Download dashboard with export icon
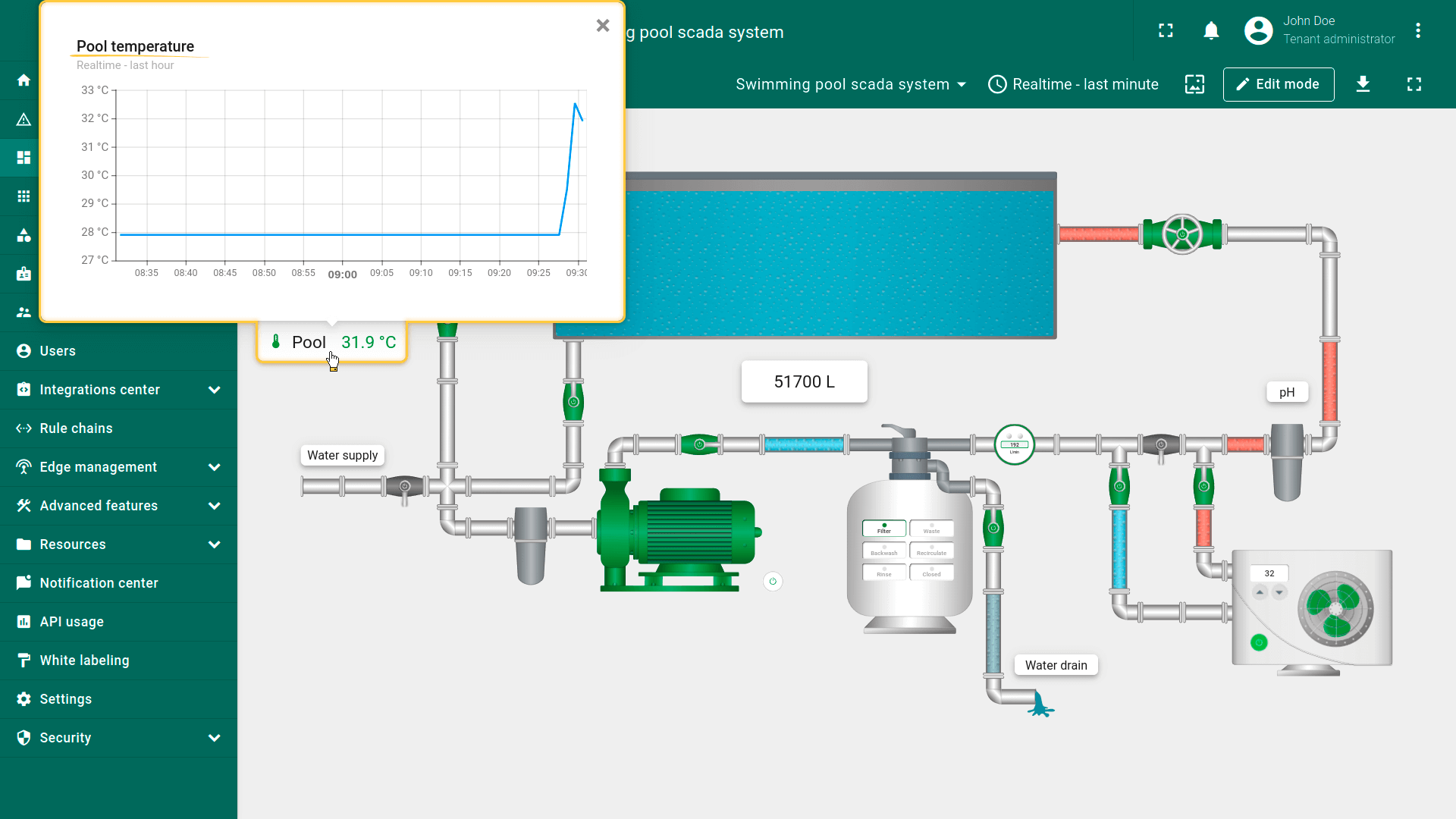Screen dimensions: 1456x819 coord(1363,84)
